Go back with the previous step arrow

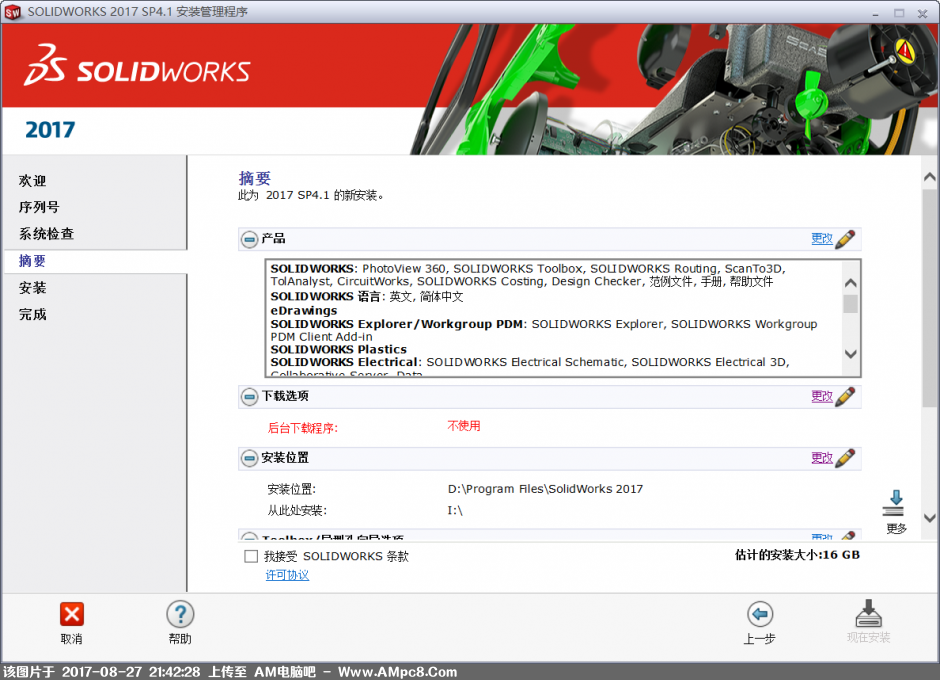760,614
